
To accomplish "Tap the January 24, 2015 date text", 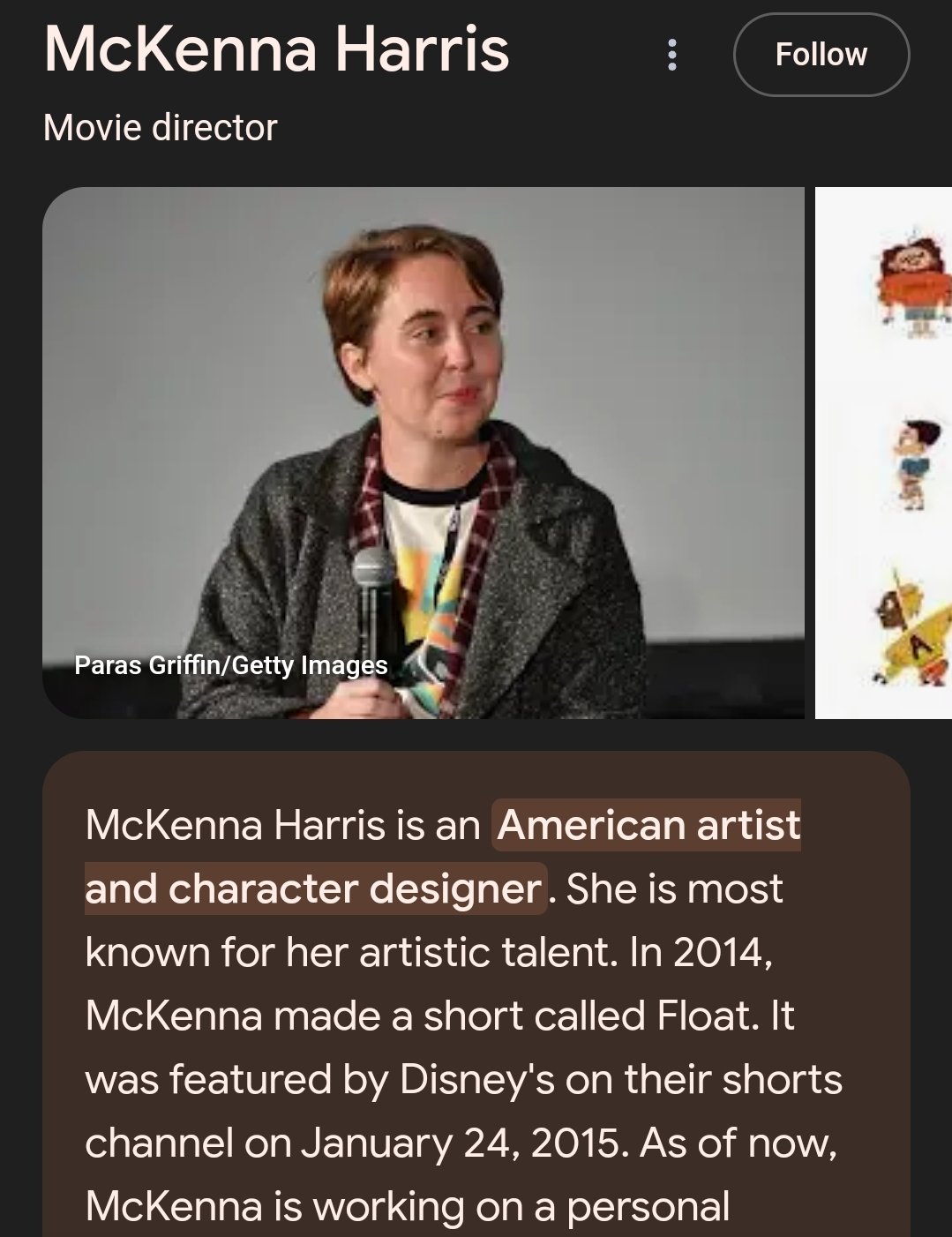I will tap(465, 1143).
